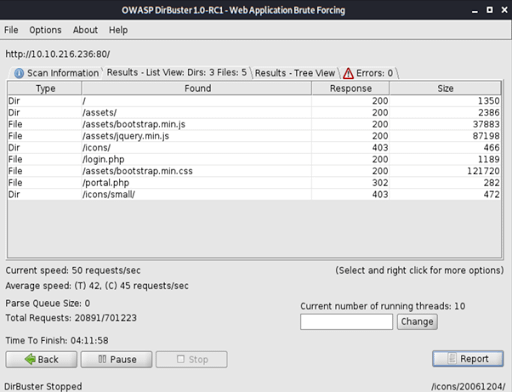Click the 403 response cell for /icons/ row

coord(350,148)
